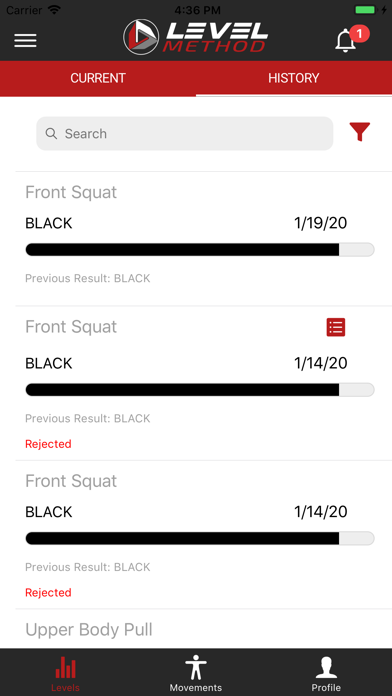Open the Profile person icon
Image resolution: width=392 pixels, height=696 pixels.
(x=326, y=674)
